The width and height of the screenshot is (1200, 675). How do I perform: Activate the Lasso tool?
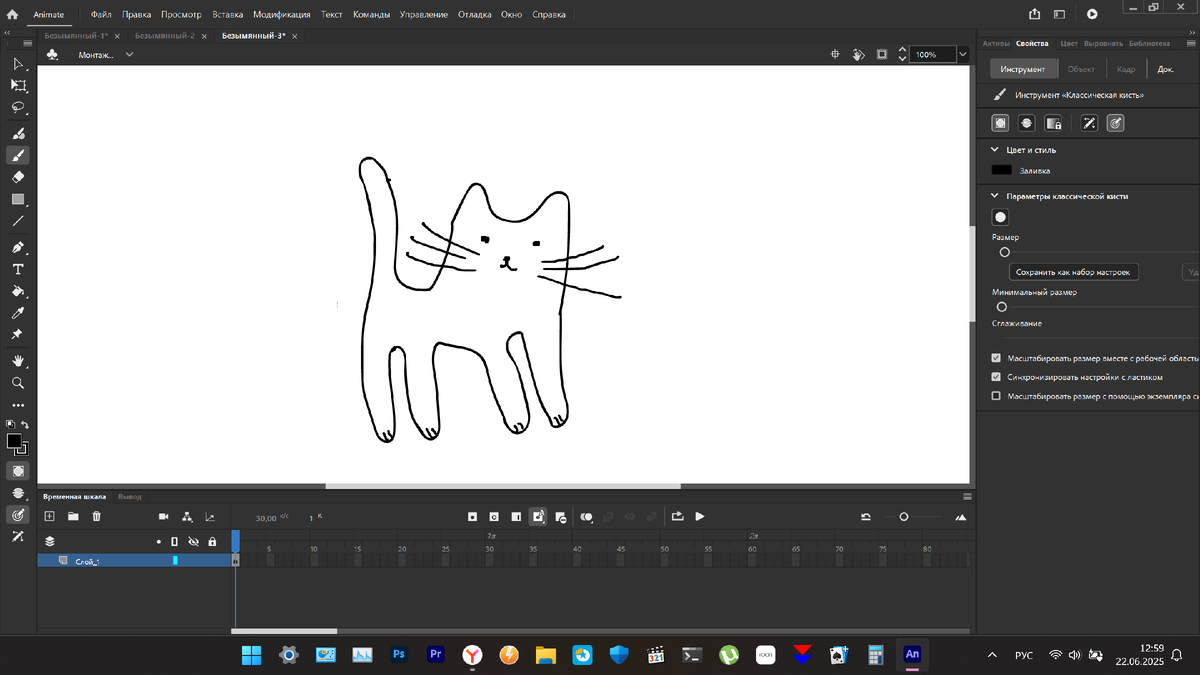pos(18,108)
